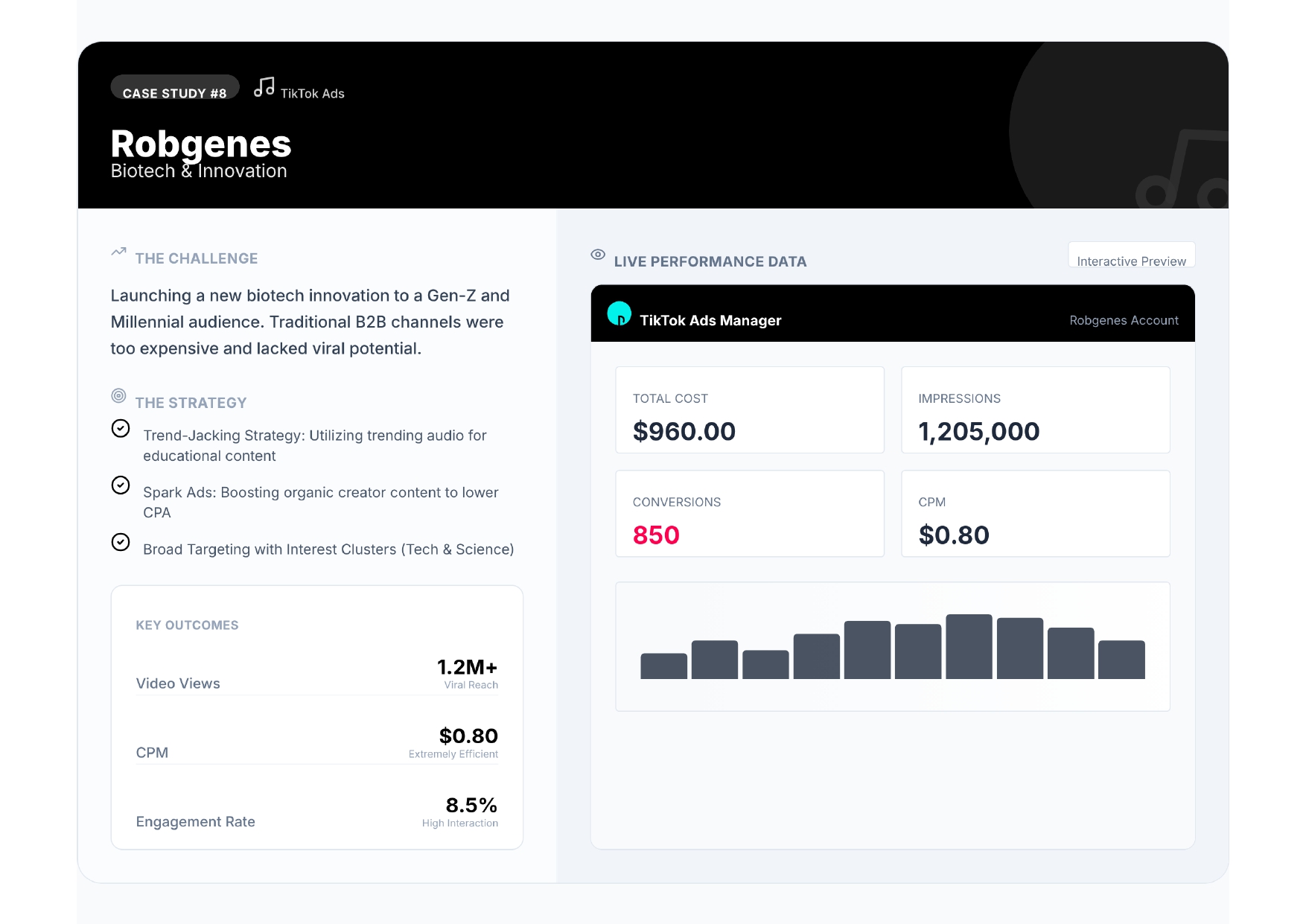Image resolution: width=1306 pixels, height=924 pixels.
Task: Click the last bar in the performance chart
Action: click(x=1121, y=660)
